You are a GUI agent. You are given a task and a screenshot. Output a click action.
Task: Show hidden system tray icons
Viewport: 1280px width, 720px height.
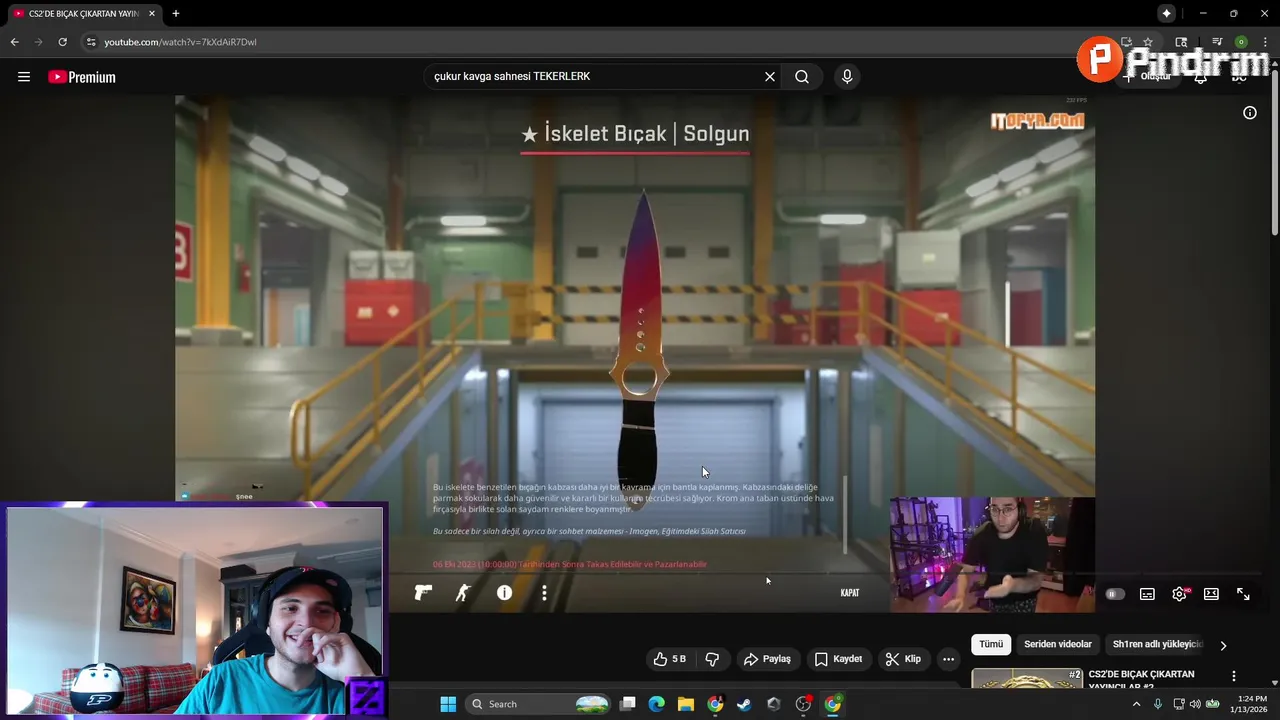pos(1136,704)
